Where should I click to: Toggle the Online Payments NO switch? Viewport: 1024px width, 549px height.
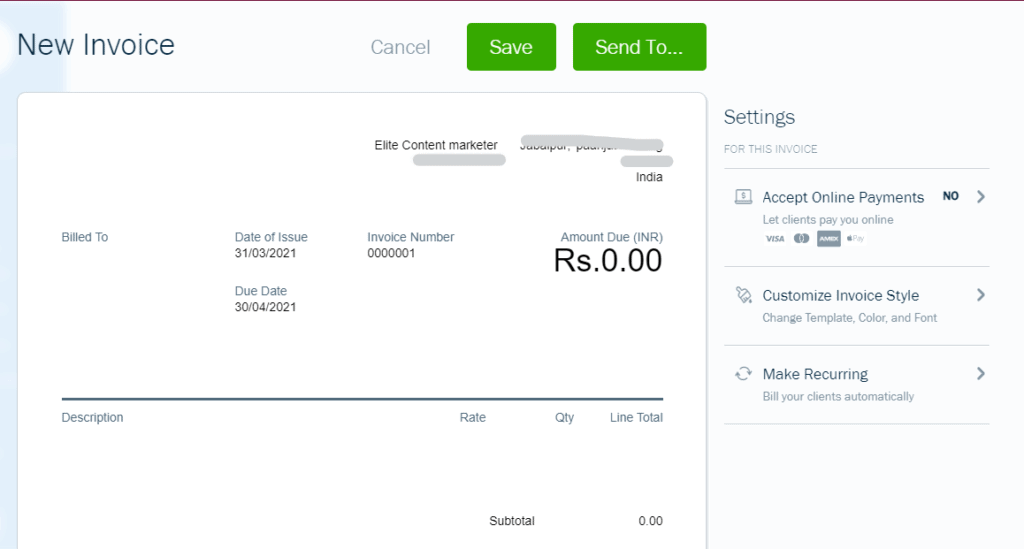[950, 196]
